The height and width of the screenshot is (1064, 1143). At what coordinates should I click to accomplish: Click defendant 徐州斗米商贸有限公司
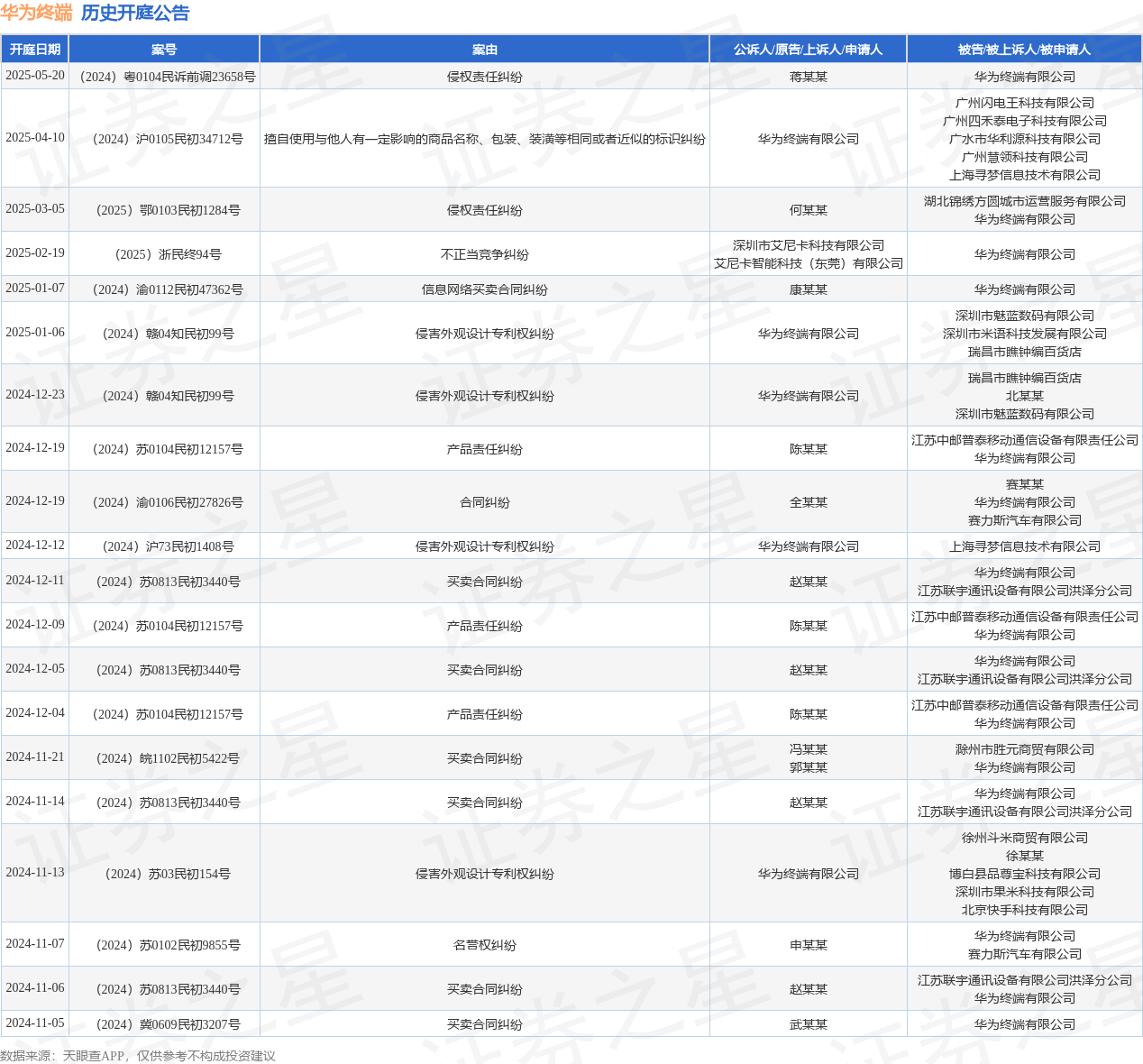click(x=1025, y=838)
